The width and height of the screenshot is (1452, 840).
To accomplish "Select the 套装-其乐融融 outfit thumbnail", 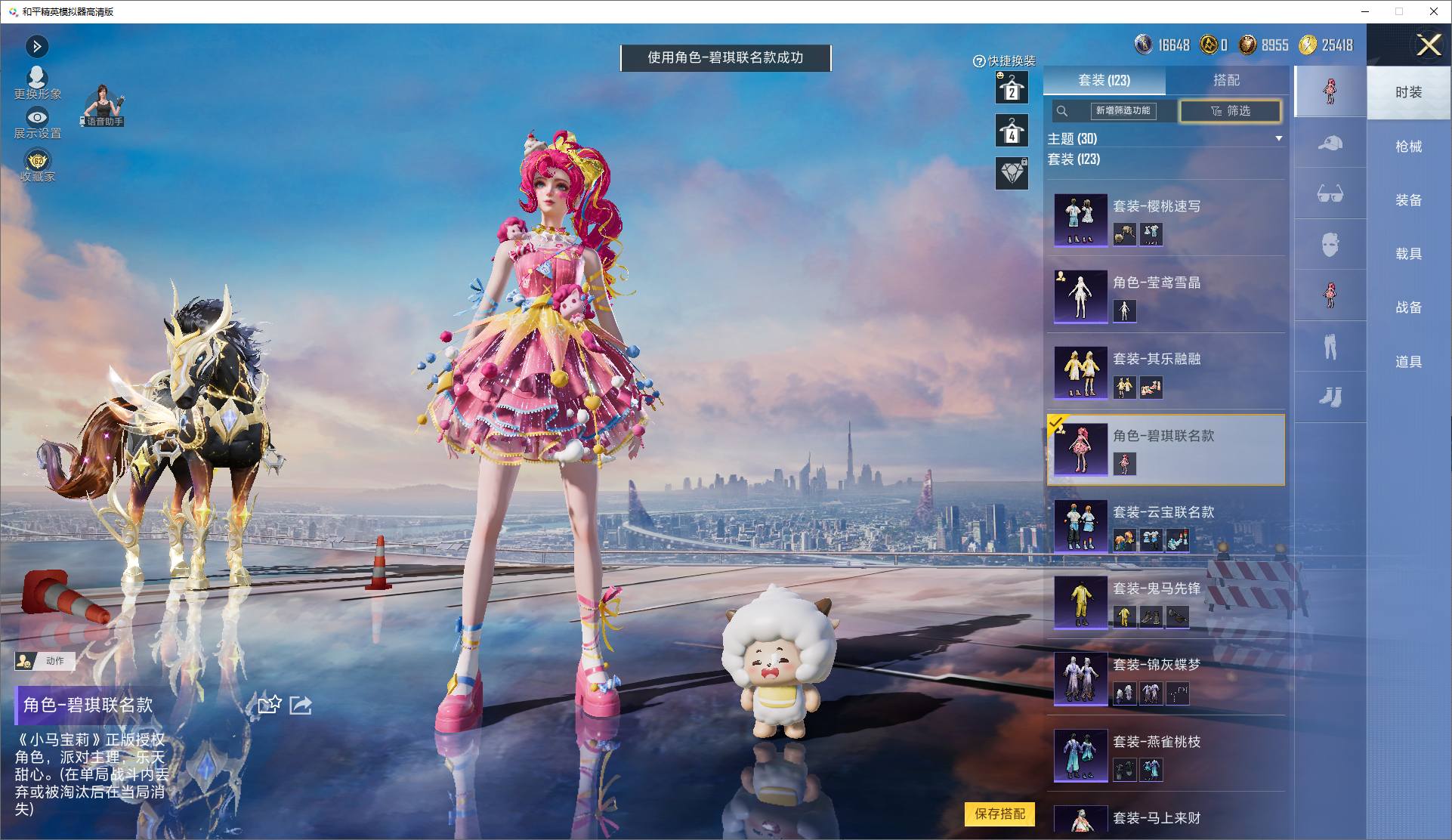I will point(1080,373).
